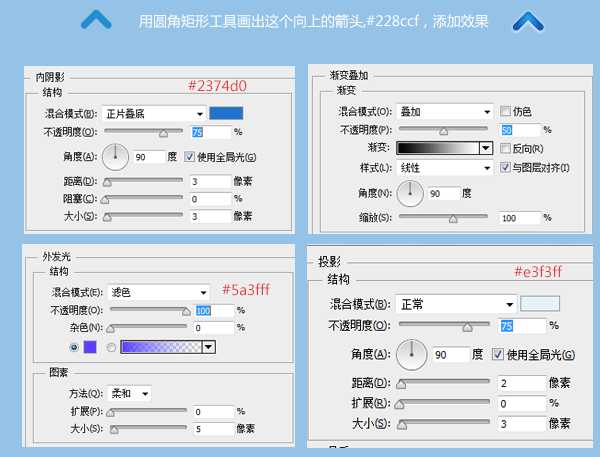Click the red #5a3fff color code text
Image resolution: width=600 pixels, height=457 pixels.
click(246, 289)
